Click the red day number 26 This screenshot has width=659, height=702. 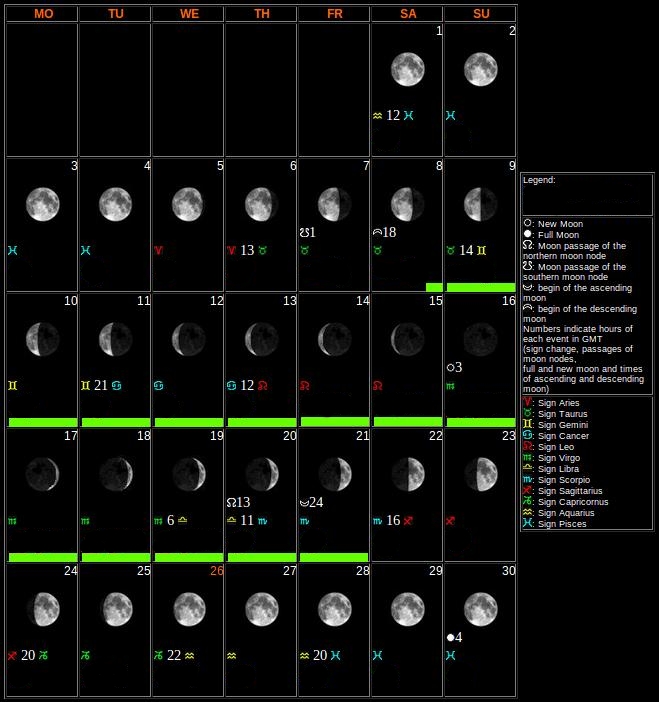pyautogui.click(x=216, y=571)
